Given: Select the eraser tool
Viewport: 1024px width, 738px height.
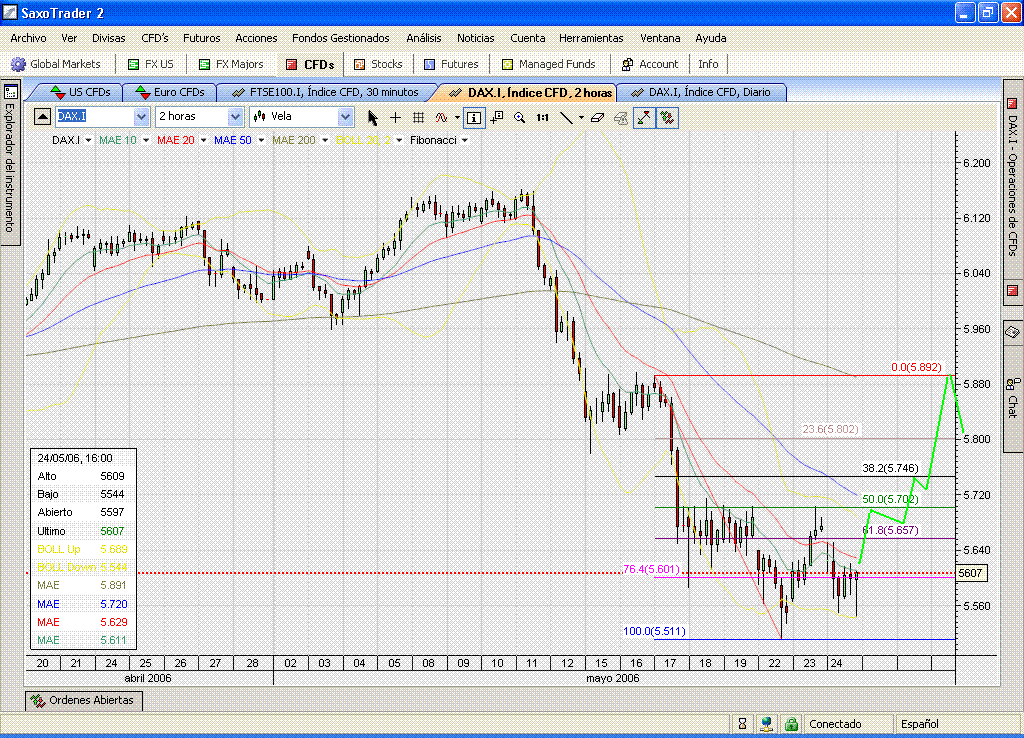Looking at the screenshot, I should point(598,118).
